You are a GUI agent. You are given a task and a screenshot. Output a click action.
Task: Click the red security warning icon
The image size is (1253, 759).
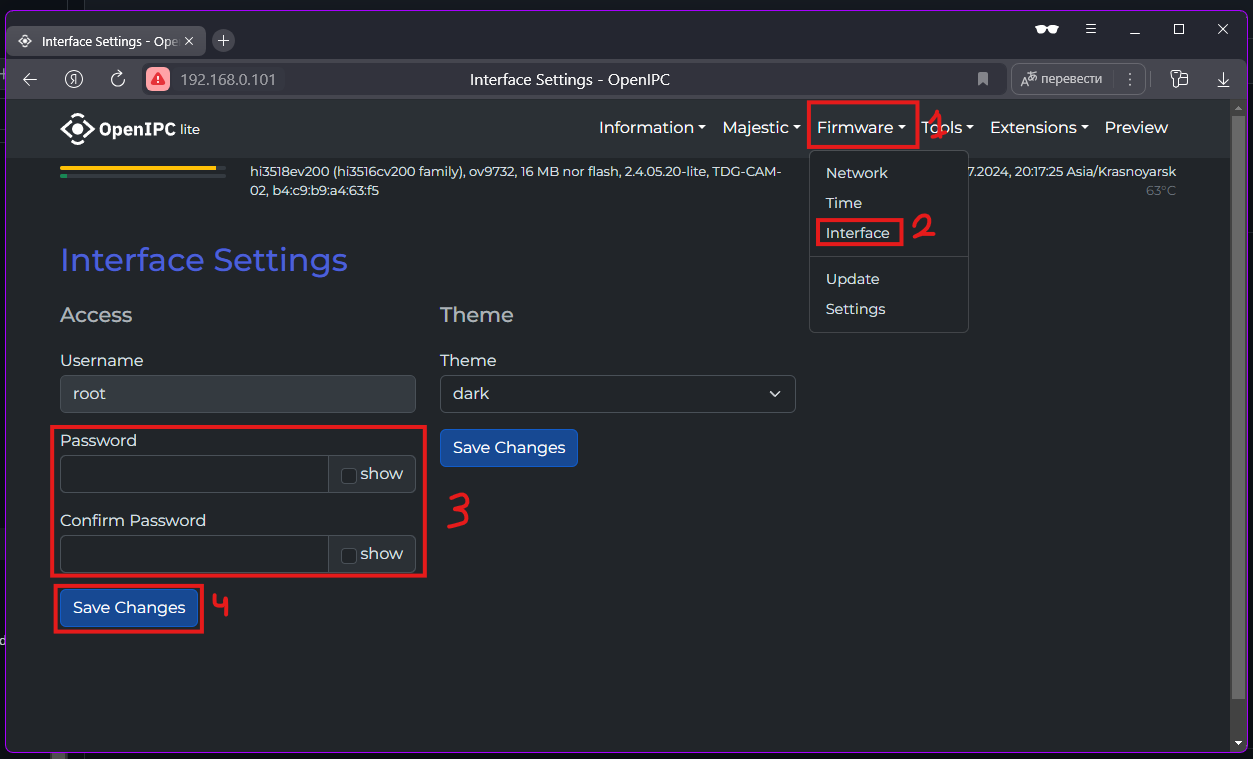pyautogui.click(x=158, y=79)
